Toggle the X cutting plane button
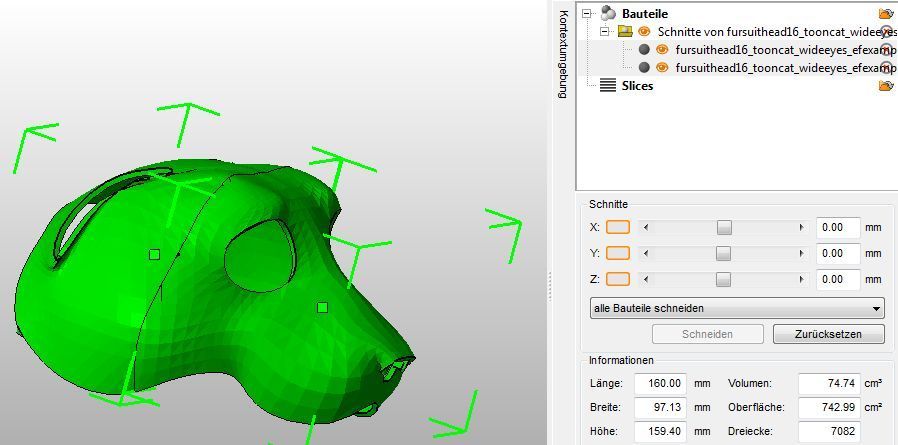Viewport: 898px width, 445px height. pyautogui.click(x=618, y=228)
